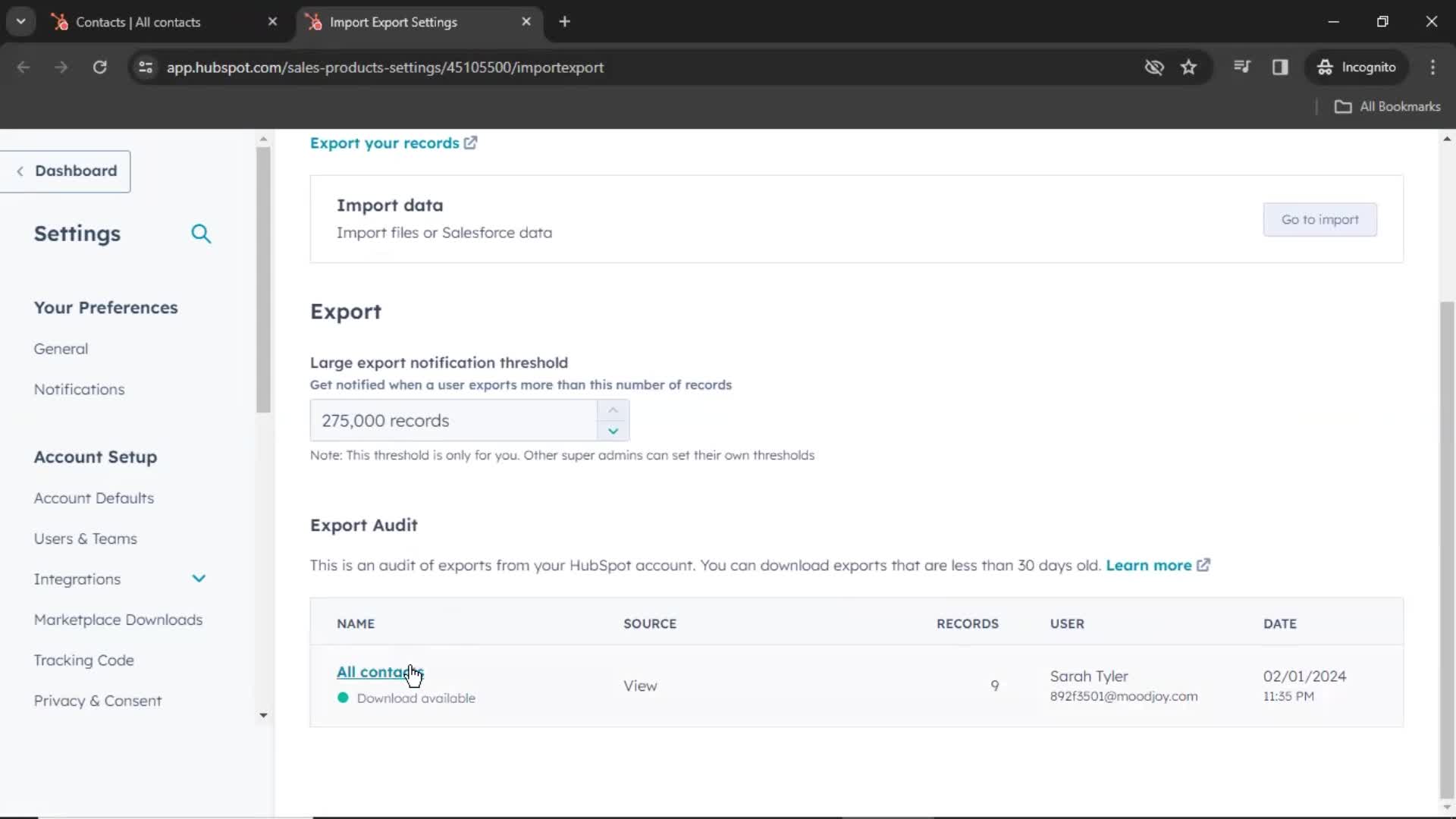Screen dimensions: 1456x819
Task: Click Go to import button
Action: (1320, 219)
